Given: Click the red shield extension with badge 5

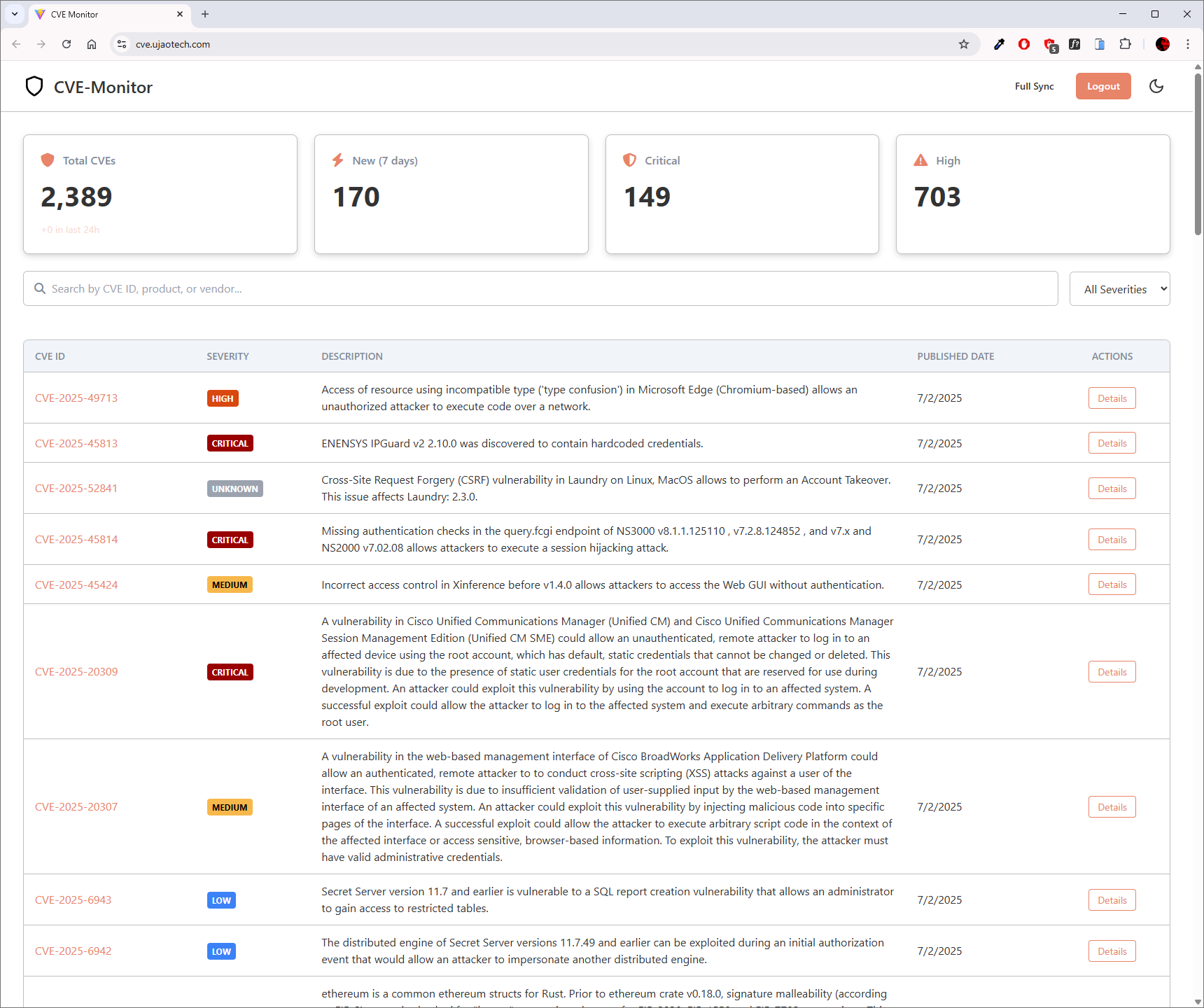Looking at the screenshot, I should (1050, 45).
